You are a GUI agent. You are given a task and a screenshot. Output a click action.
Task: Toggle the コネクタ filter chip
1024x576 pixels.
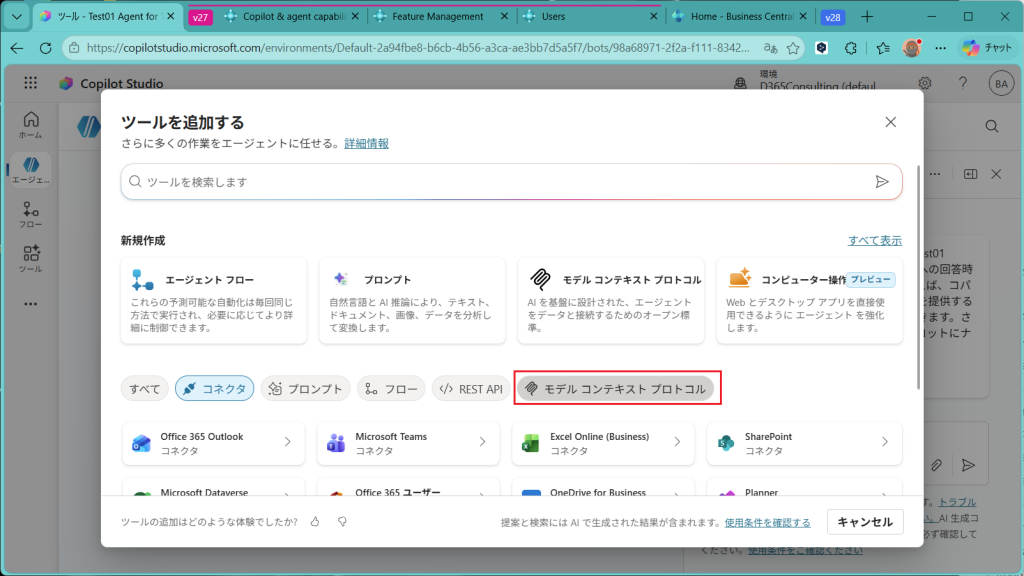(x=214, y=389)
